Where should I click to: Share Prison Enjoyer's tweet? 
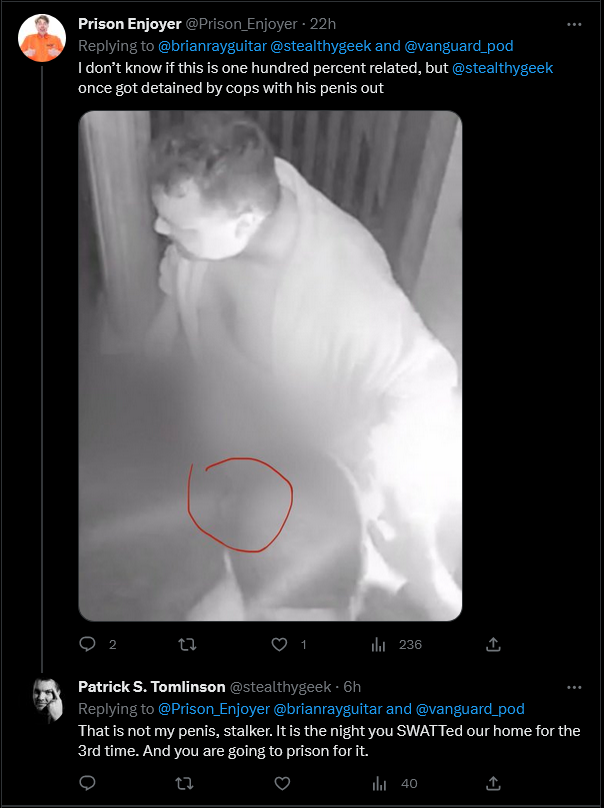493,644
